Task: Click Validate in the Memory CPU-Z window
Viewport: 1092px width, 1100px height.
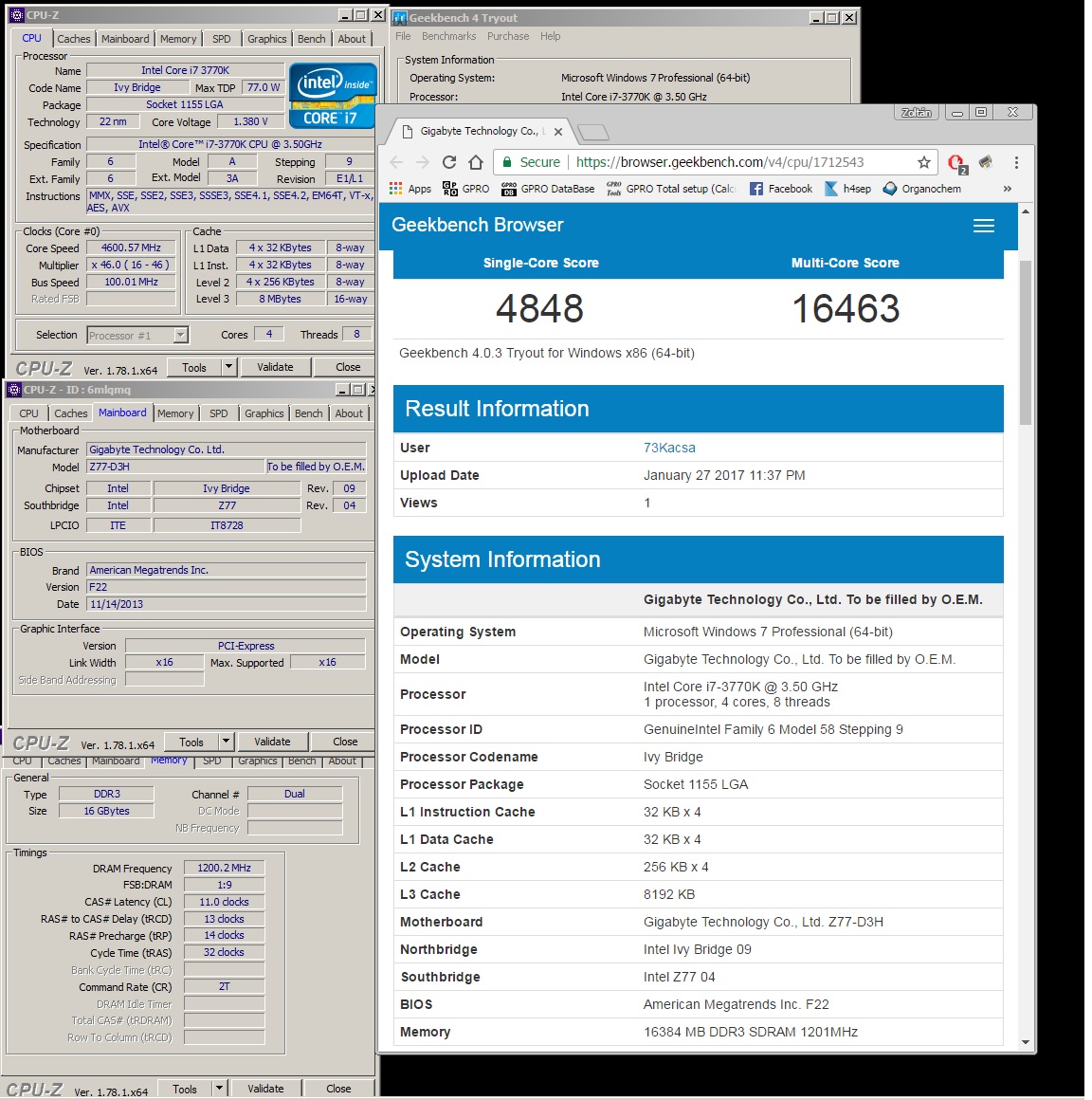Action: tap(265, 1089)
